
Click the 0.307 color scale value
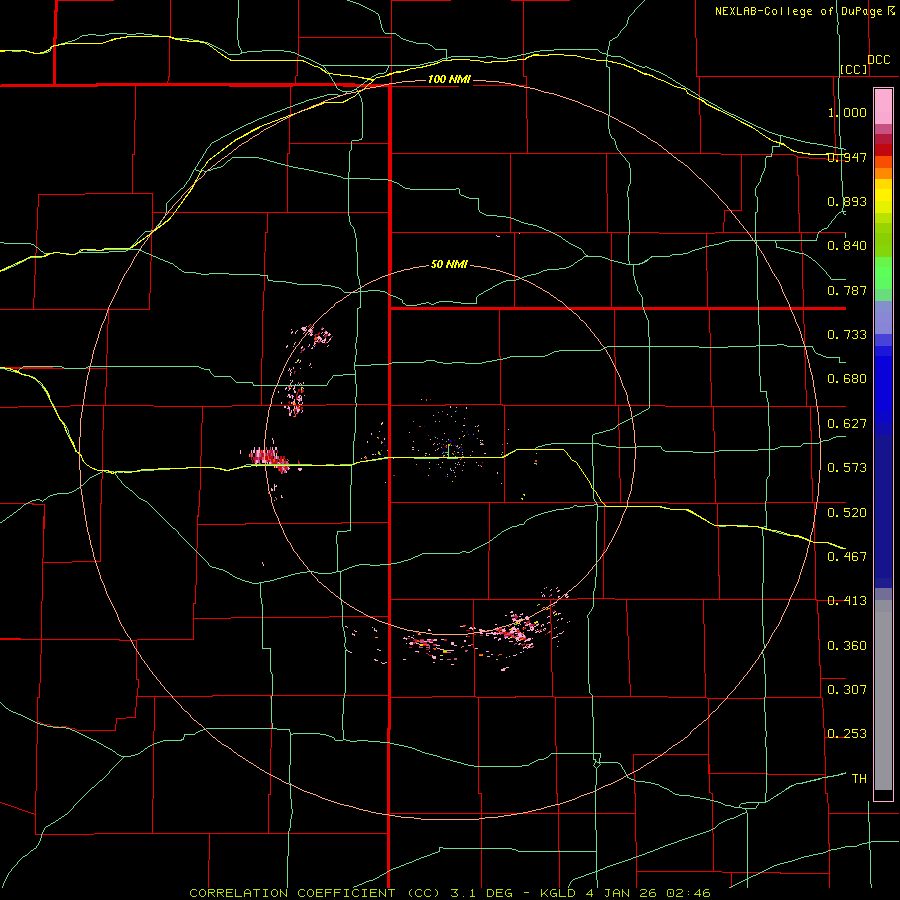point(847,689)
